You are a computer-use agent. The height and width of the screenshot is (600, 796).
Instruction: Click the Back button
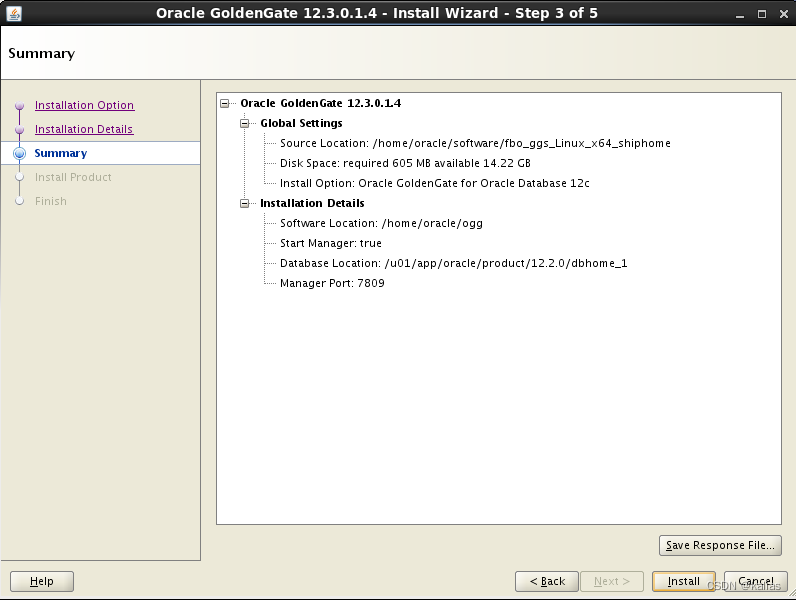547,581
